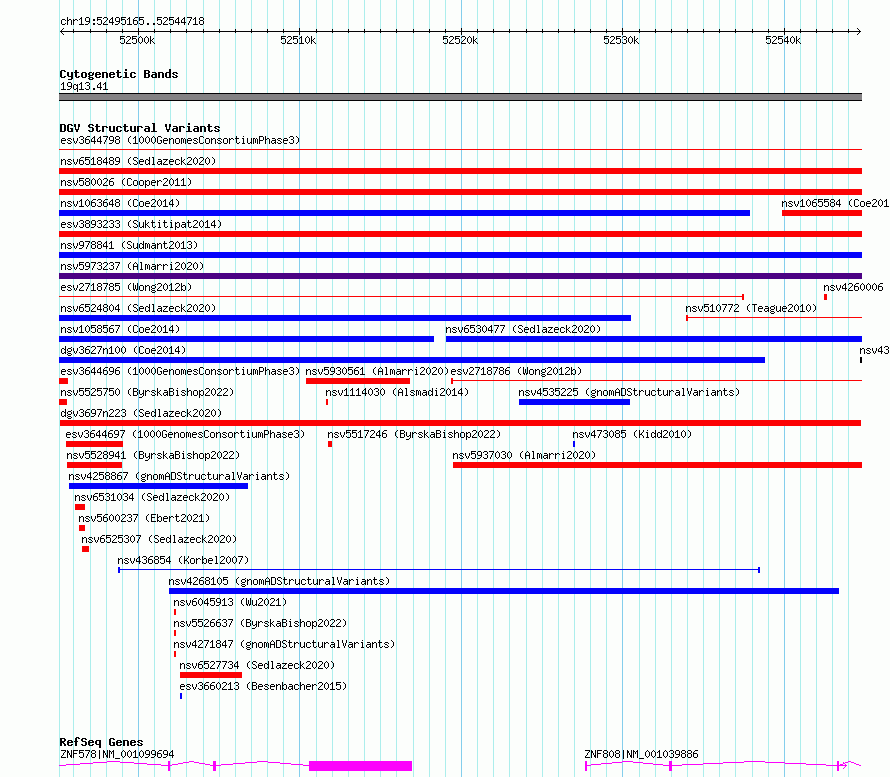The height and width of the screenshot is (777, 890).
Task: Open the nsv5600237 (Ebert2021) label
Action: coord(144,518)
